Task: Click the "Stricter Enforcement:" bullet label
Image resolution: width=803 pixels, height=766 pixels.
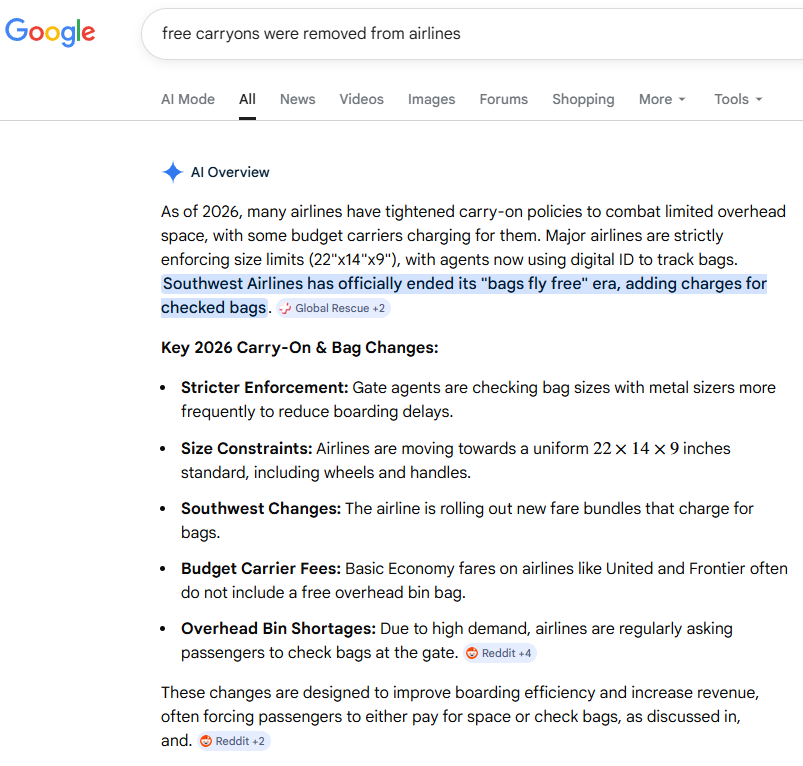Action: (264, 388)
